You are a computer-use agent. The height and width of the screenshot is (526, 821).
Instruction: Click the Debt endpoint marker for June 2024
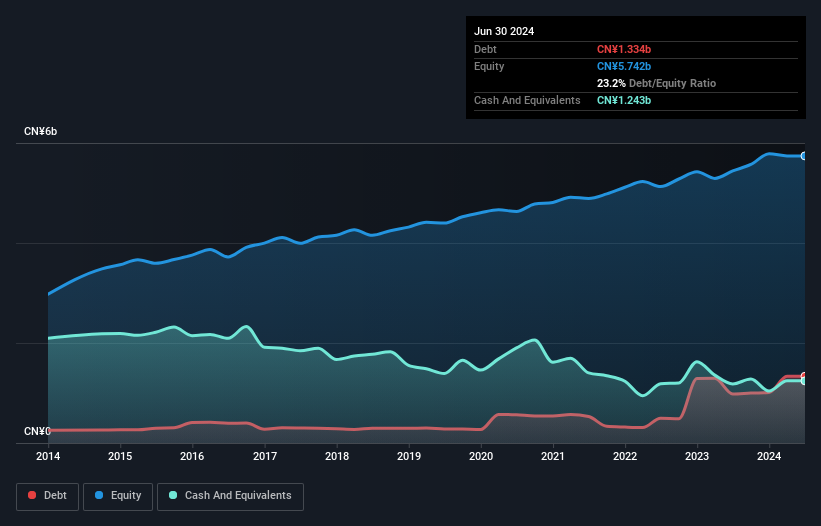coord(804,376)
